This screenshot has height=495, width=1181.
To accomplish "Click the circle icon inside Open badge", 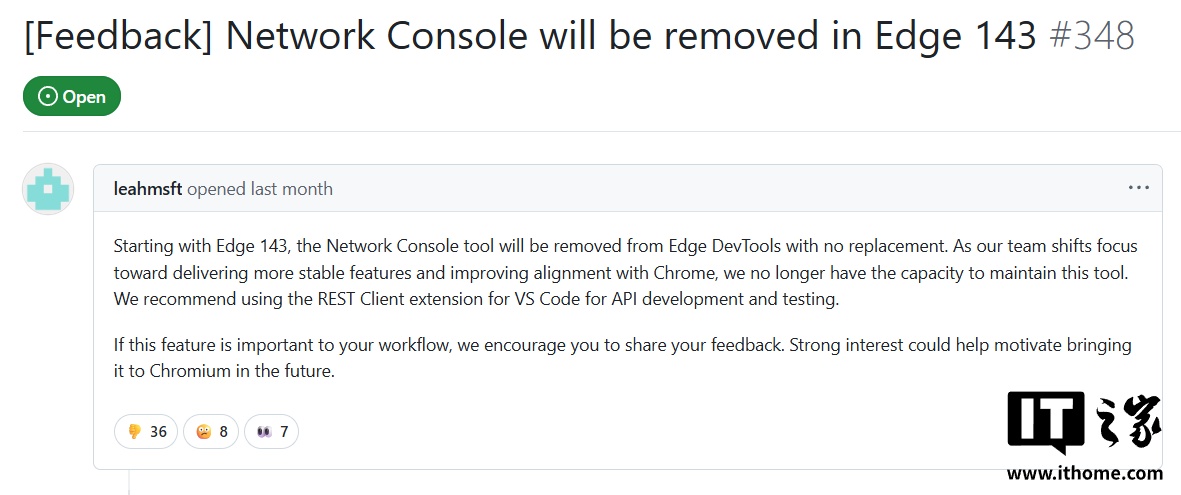I will 47,97.
